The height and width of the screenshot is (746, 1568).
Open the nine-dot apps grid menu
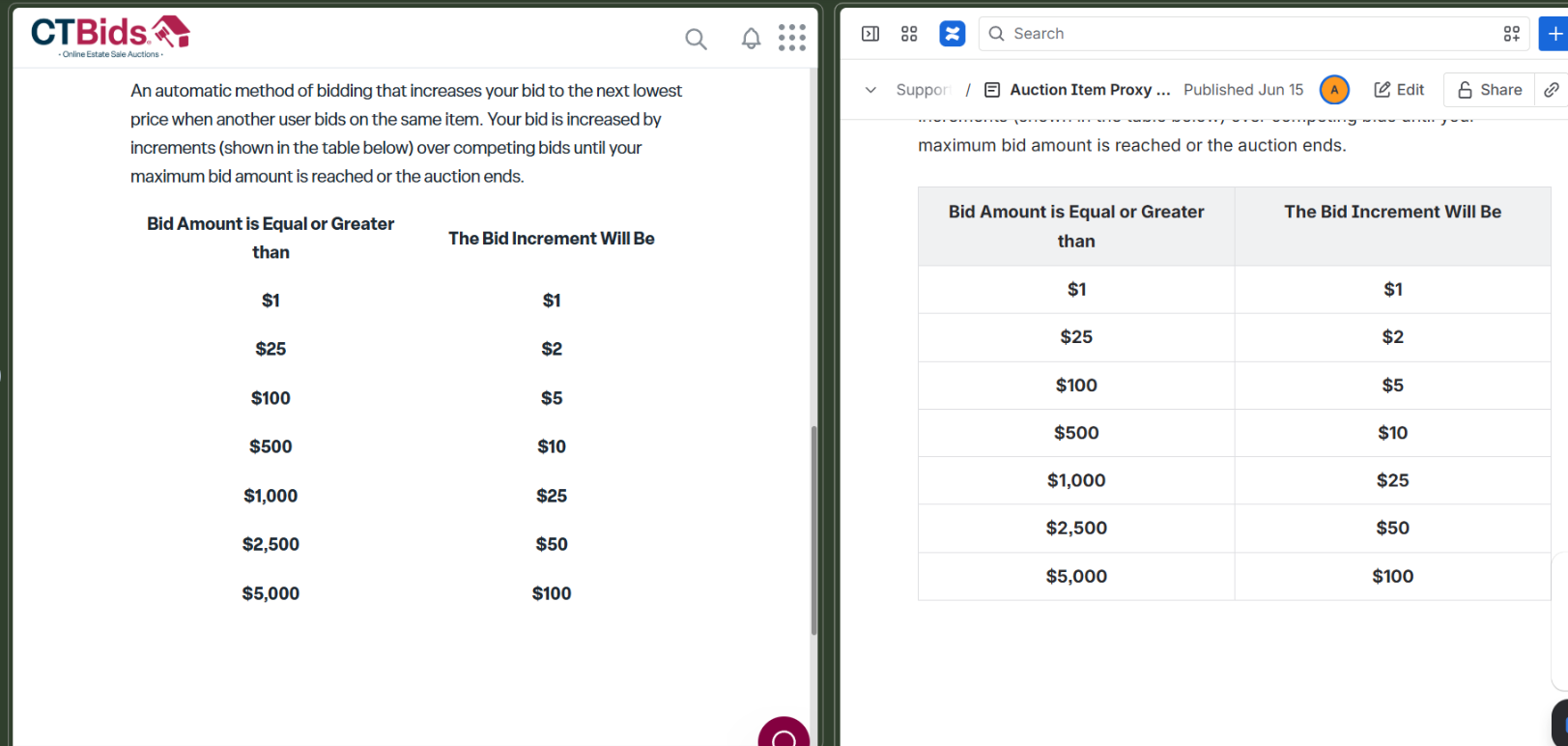click(792, 38)
